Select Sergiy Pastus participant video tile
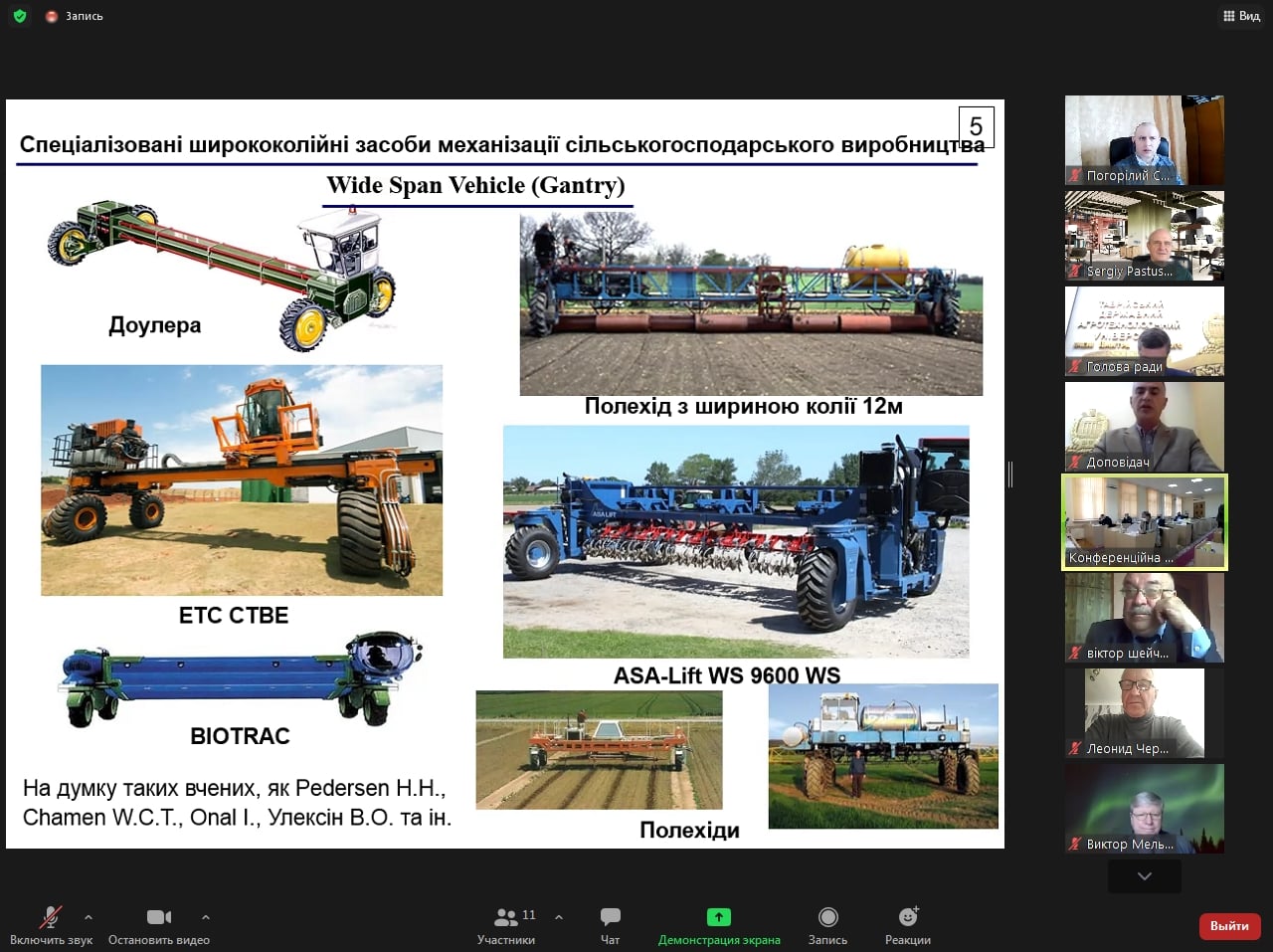The image size is (1273, 952). 1145,235
